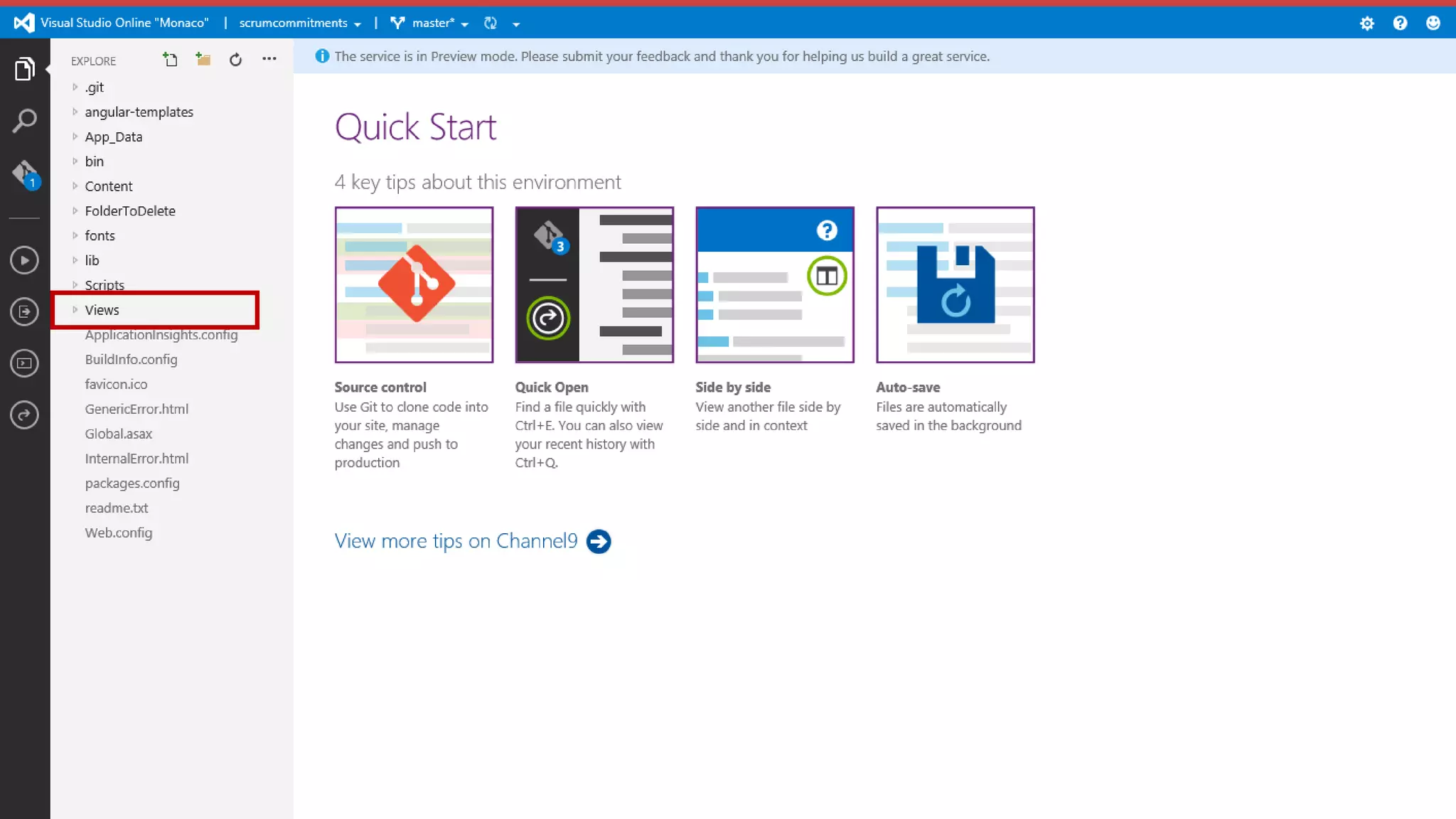Click the smiley feedback icon

point(1433,23)
